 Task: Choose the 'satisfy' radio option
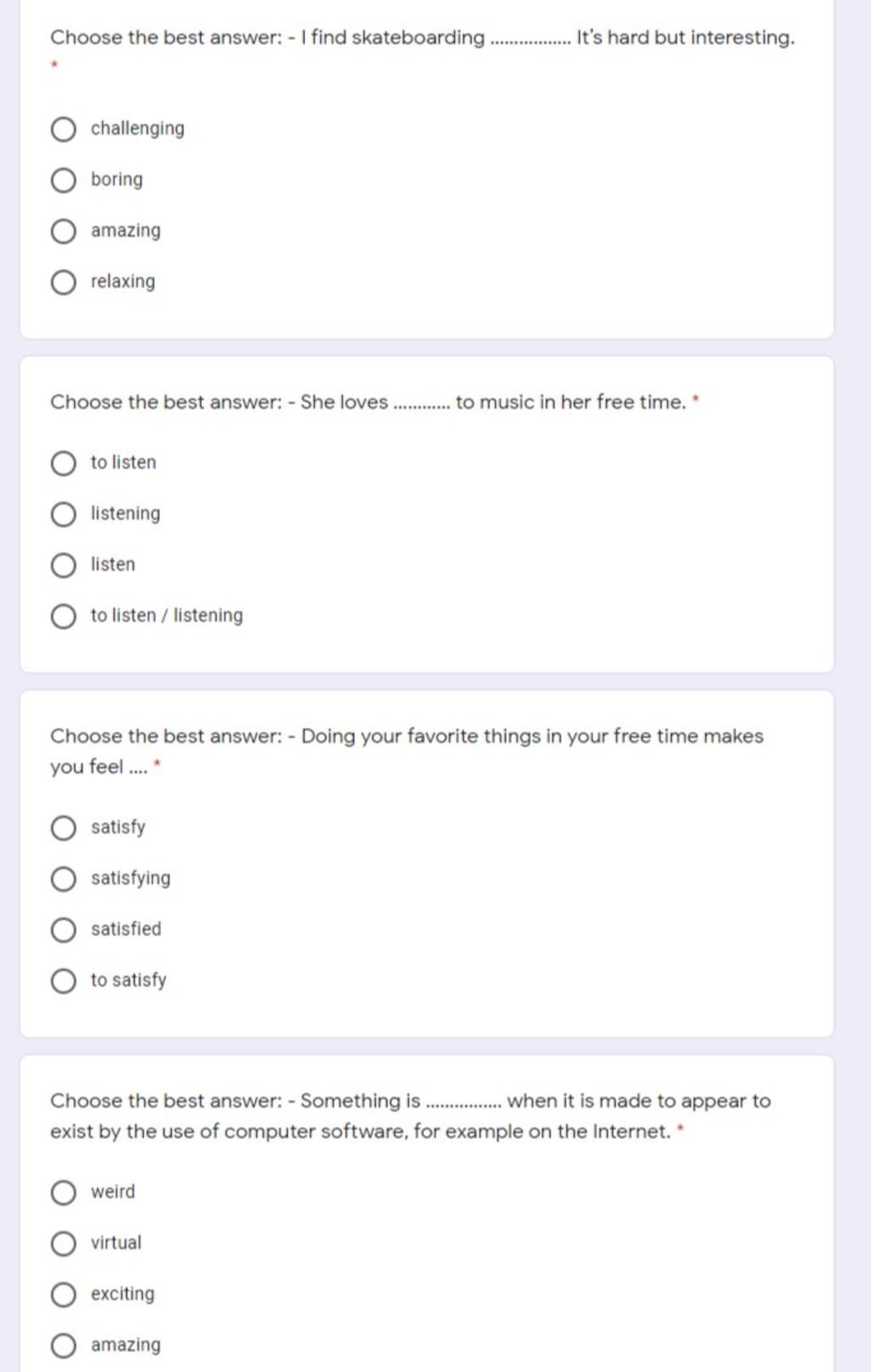tap(64, 828)
